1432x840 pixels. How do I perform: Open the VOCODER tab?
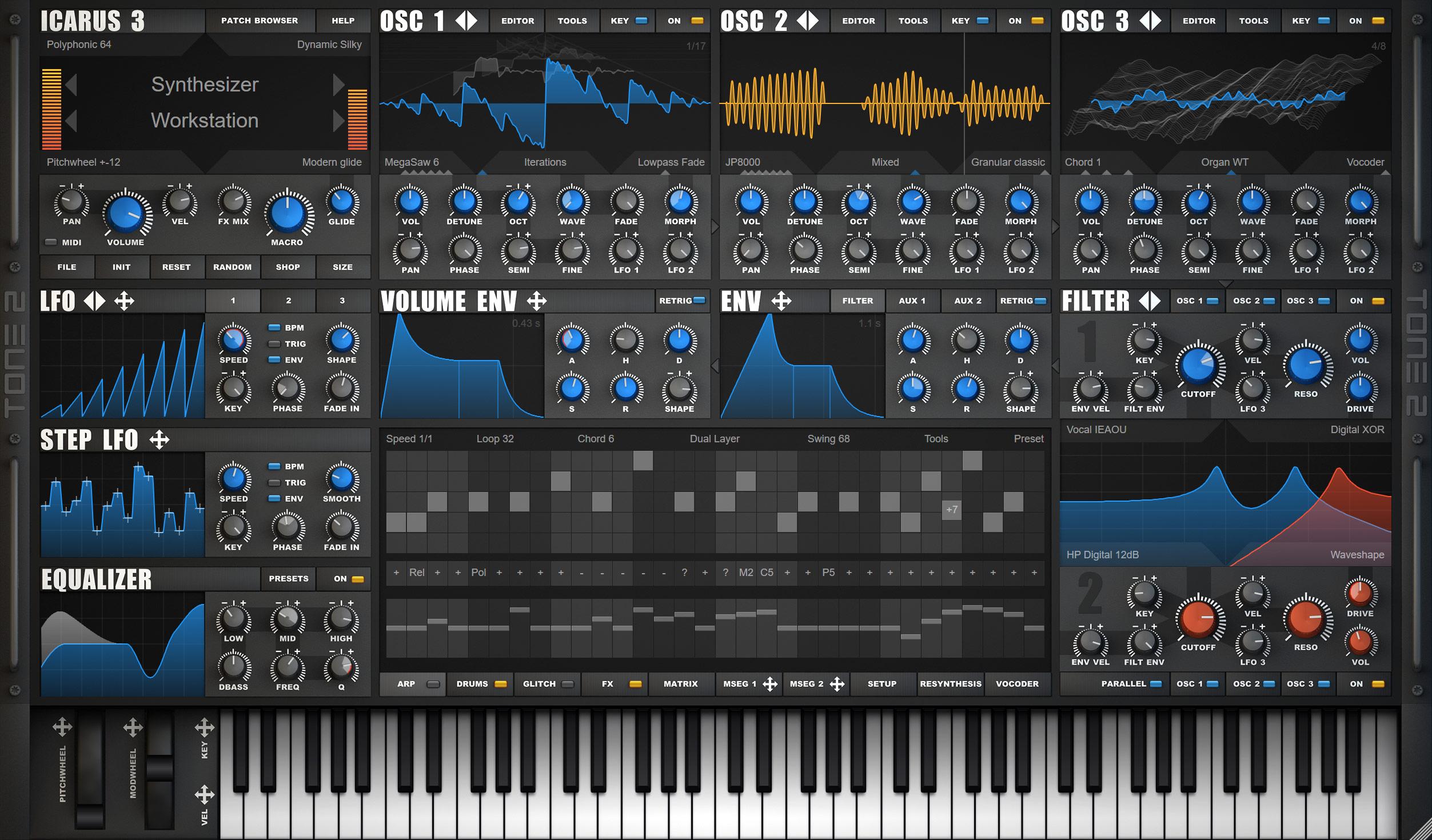tap(1017, 684)
